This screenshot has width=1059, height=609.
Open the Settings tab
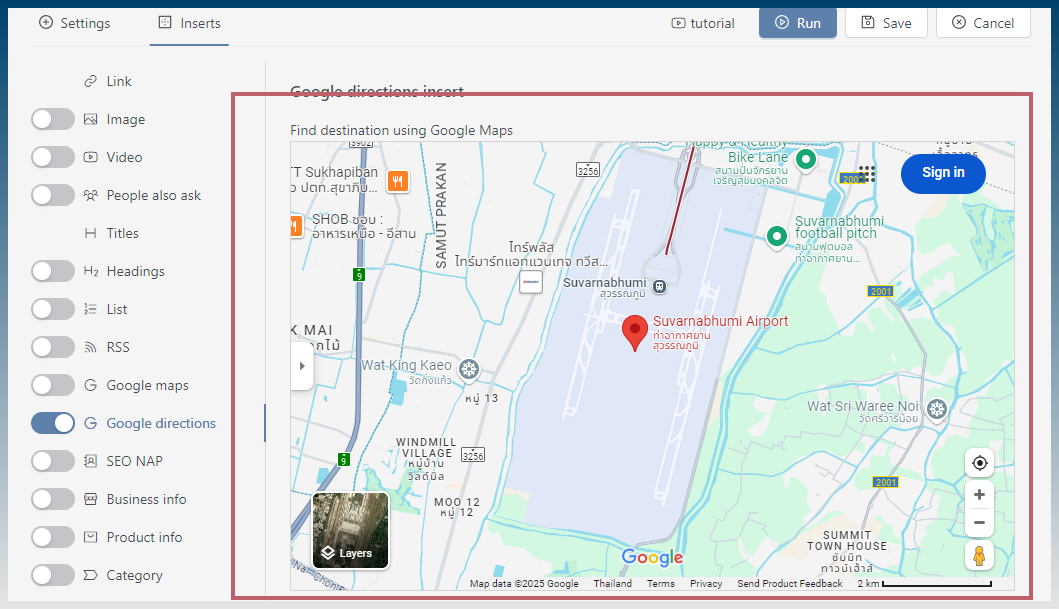[x=74, y=23]
